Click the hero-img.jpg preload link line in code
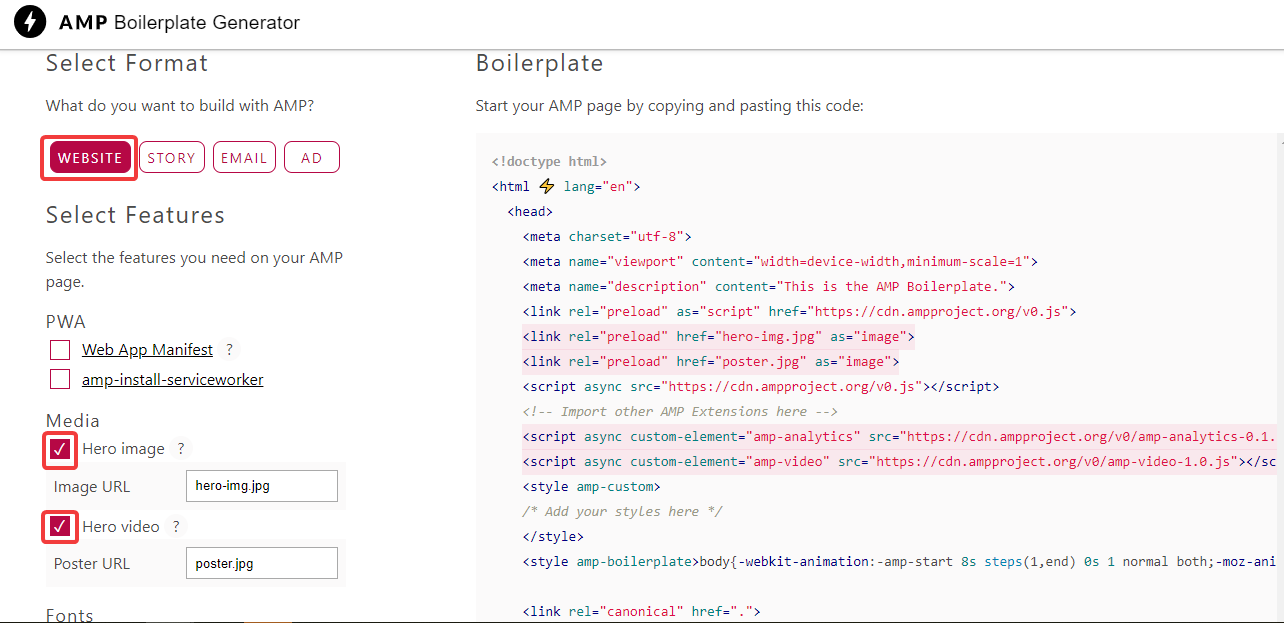The width and height of the screenshot is (1284, 623). 718,337
